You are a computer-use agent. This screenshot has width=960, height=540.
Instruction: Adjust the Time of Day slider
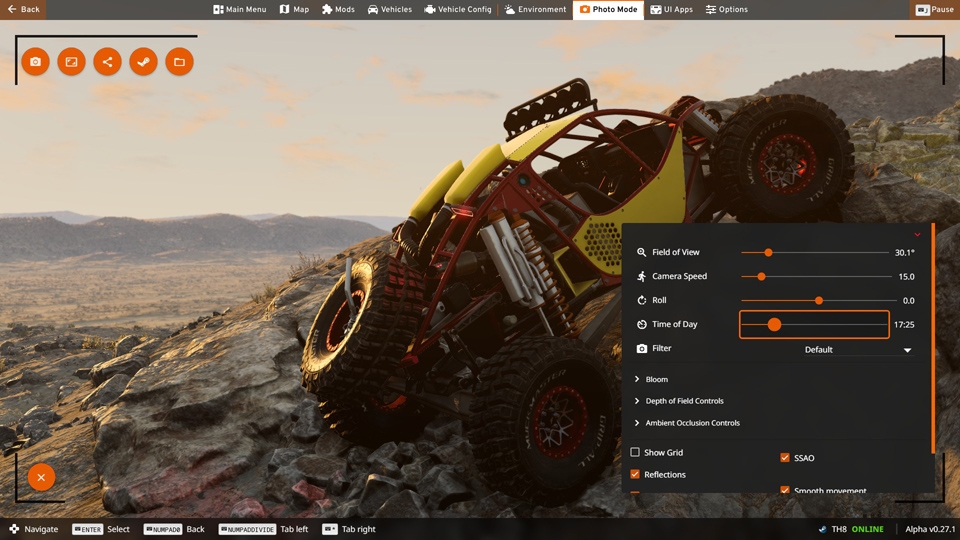(814, 324)
